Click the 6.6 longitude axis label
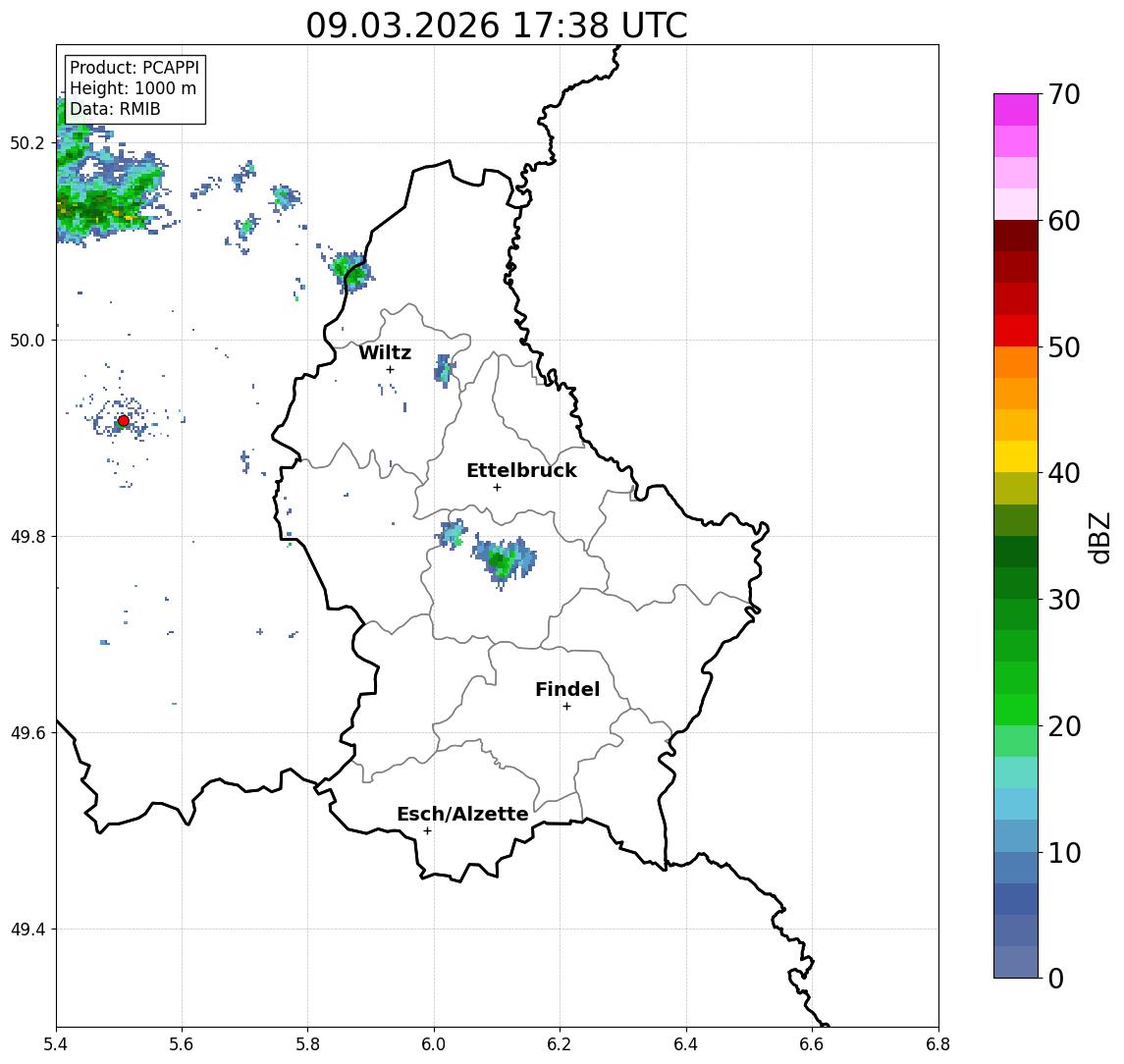The height and width of the screenshot is (1064, 1124). pos(812,1044)
